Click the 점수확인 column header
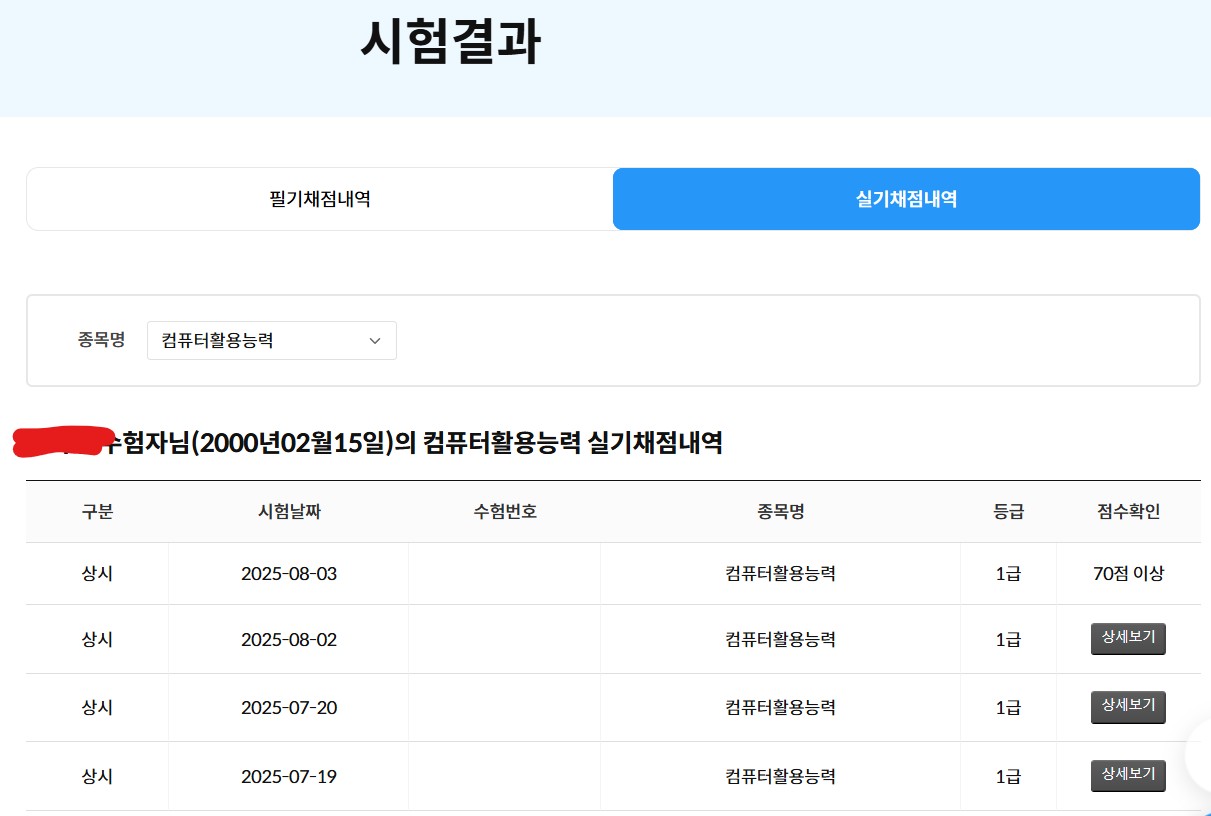The image size is (1211, 816). [1128, 512]
